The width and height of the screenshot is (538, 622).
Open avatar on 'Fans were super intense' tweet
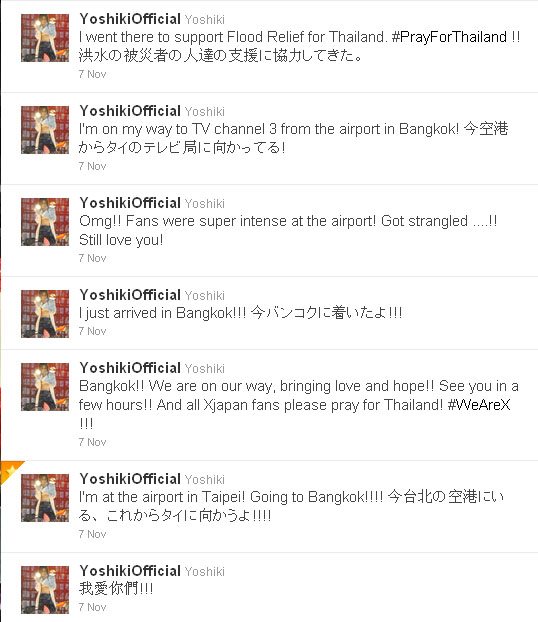pos(45,222)
